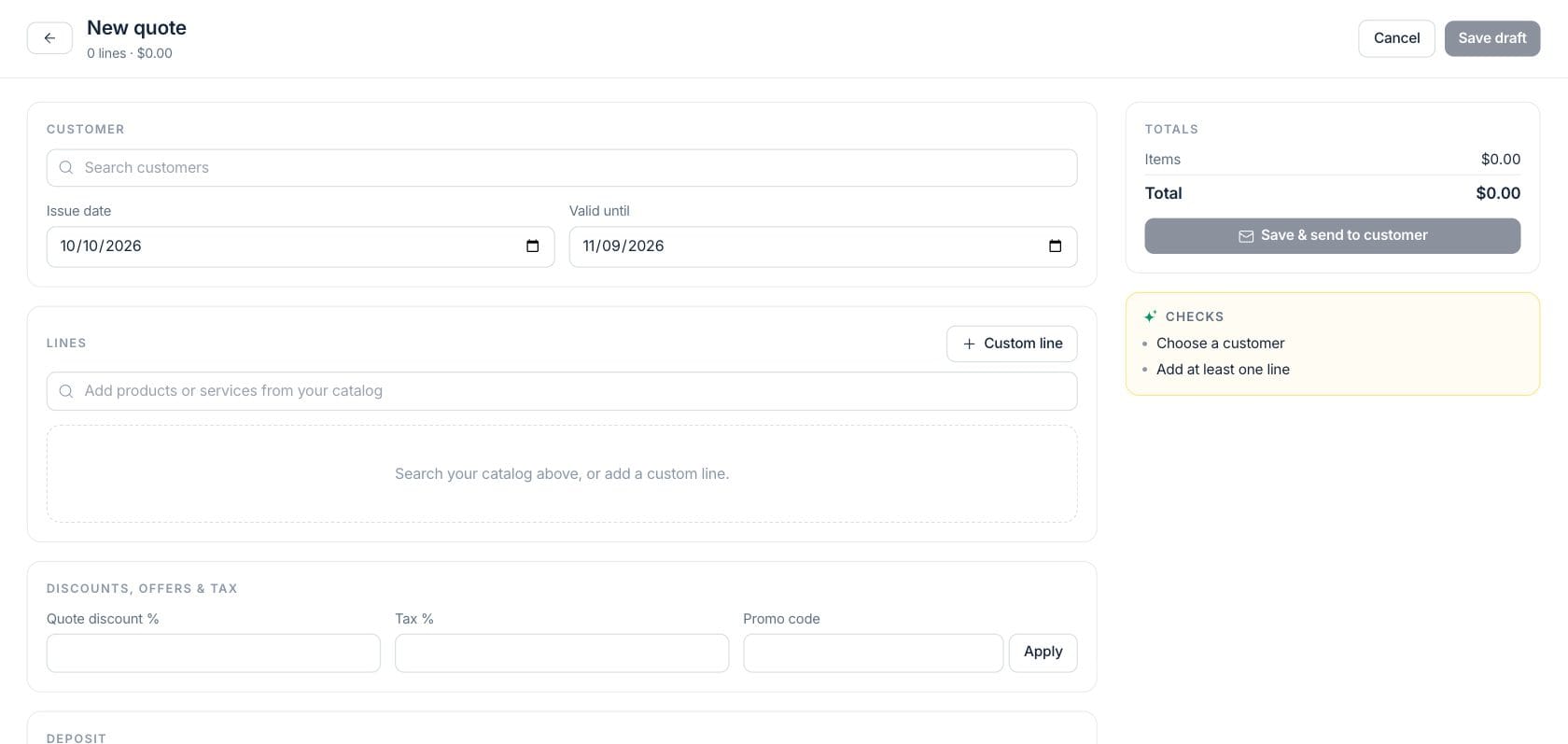Viewport: 1568px width, 744px height.
Task: Click the Tax % input
Action: click(562, 653)
